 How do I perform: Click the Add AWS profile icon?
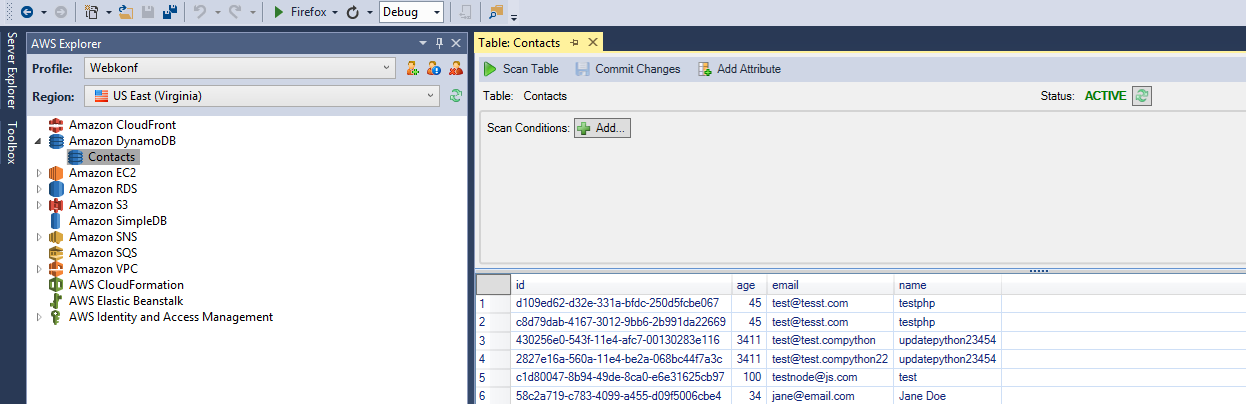[x=412, y=68]
